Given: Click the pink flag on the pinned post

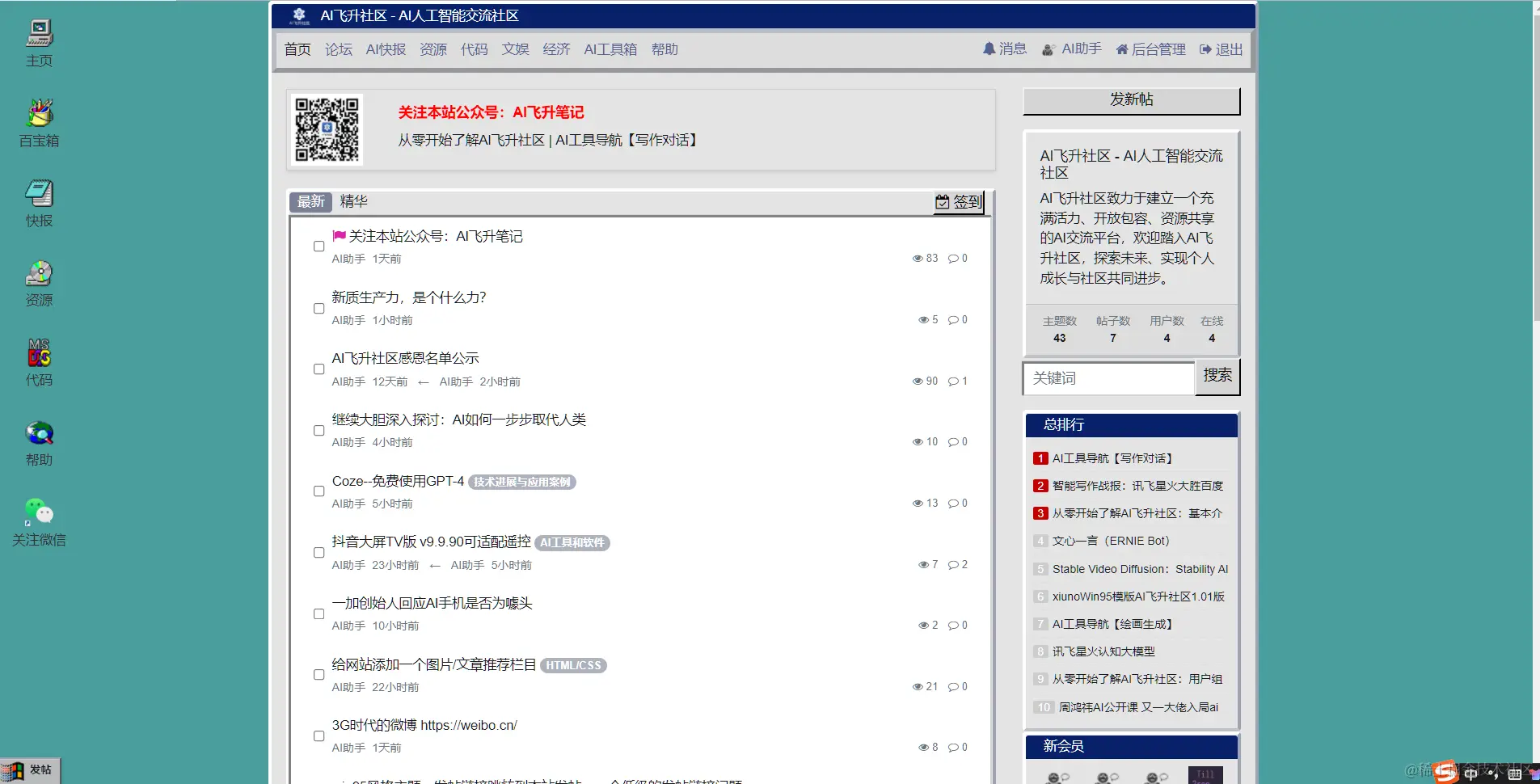Looking at the screenshot, I should [x=339, y=236].
